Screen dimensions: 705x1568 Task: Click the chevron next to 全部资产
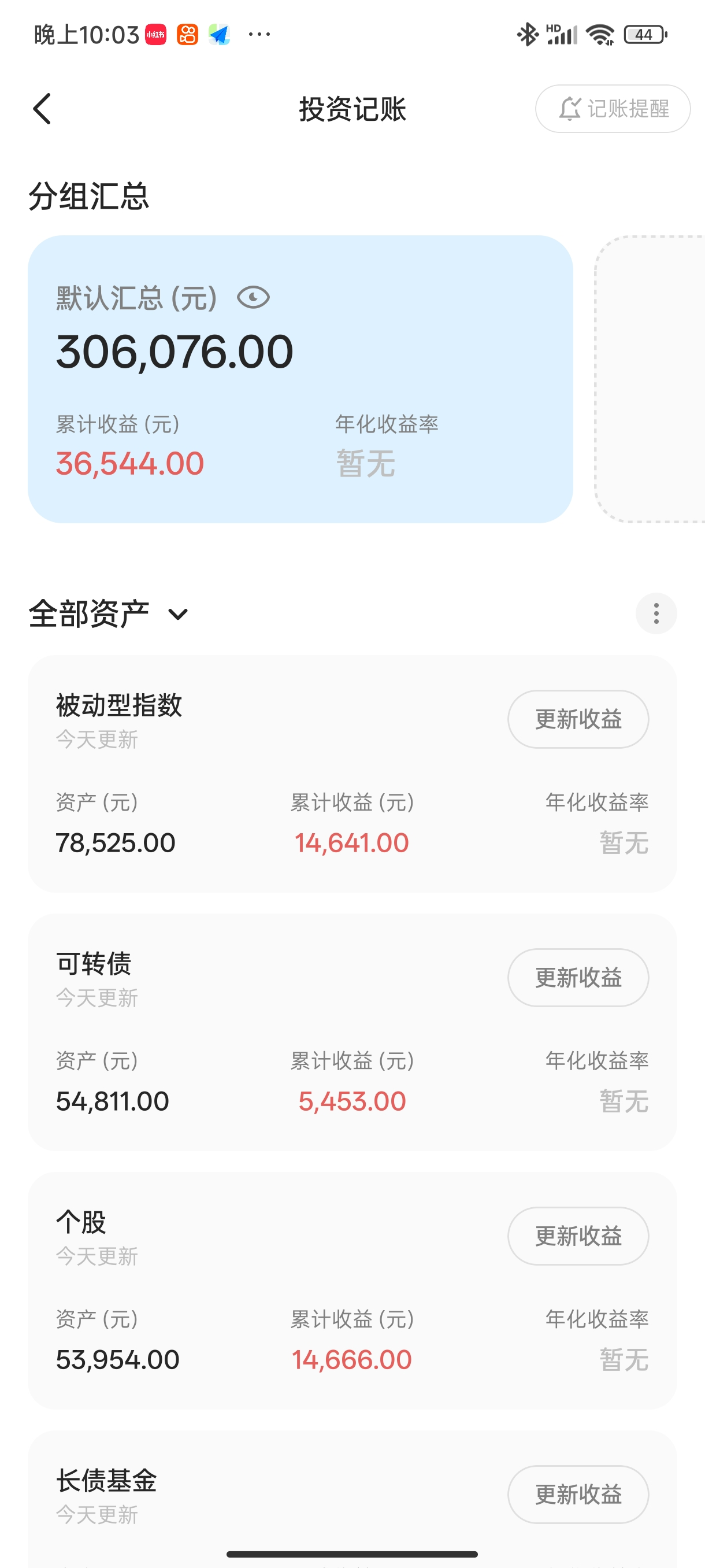[x=177, y=614]
